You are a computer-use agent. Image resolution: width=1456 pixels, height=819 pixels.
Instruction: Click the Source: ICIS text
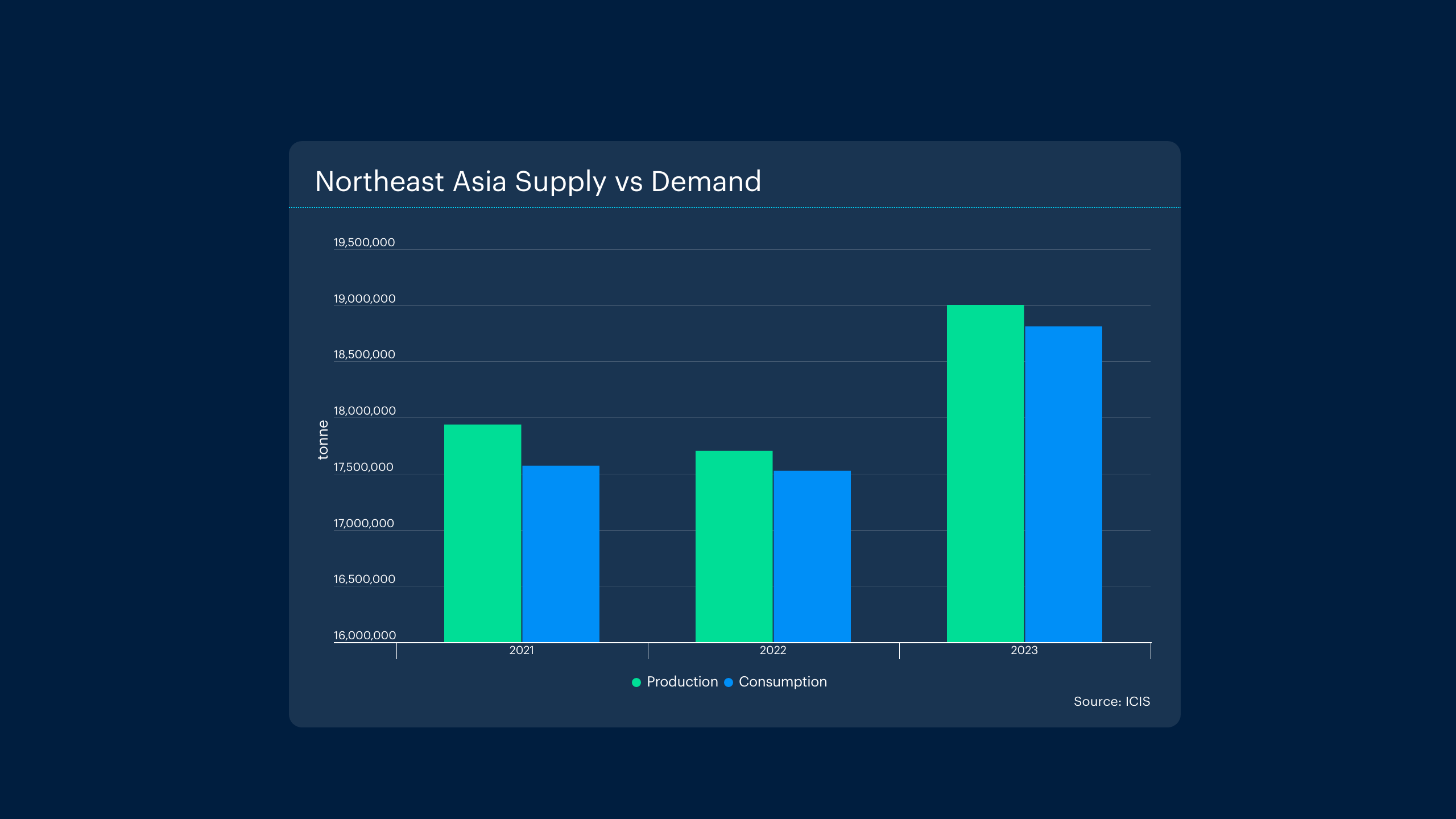(x=1111, y=701)
